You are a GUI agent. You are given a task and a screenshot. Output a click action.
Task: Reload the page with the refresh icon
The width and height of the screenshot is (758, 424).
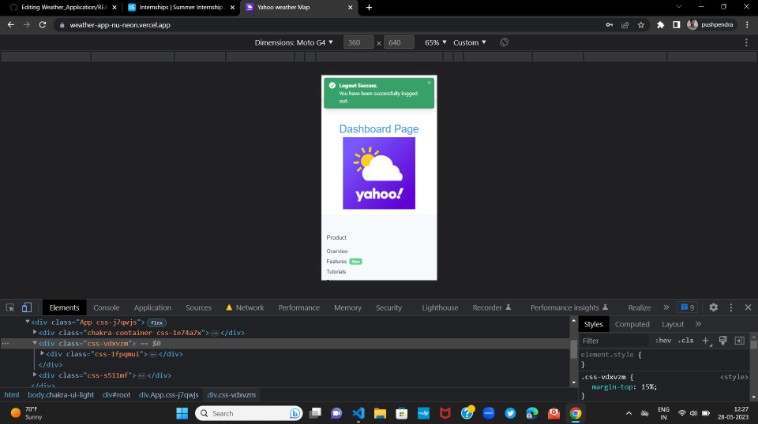click(43, 24)
